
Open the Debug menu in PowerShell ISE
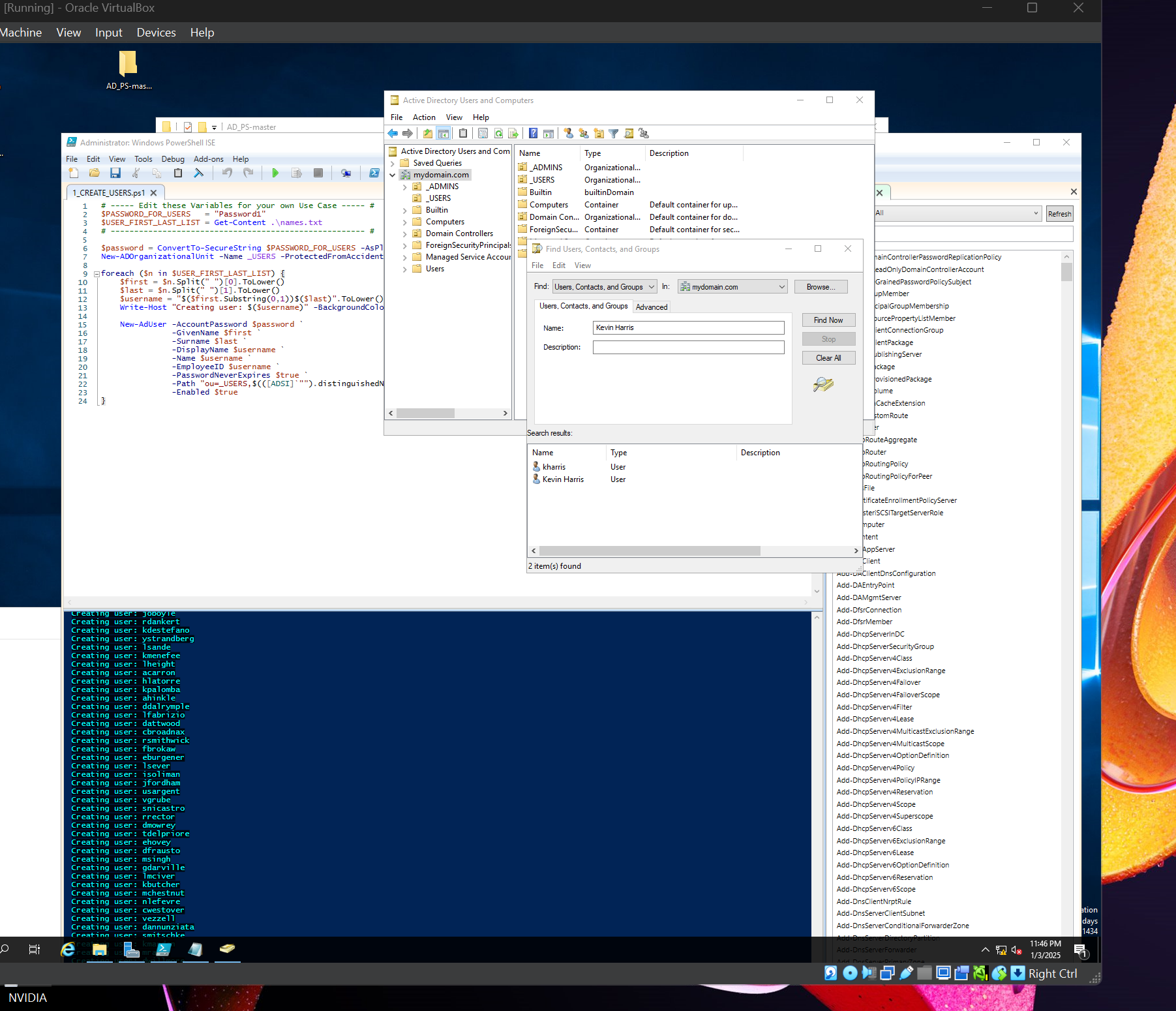coord(173,159)
